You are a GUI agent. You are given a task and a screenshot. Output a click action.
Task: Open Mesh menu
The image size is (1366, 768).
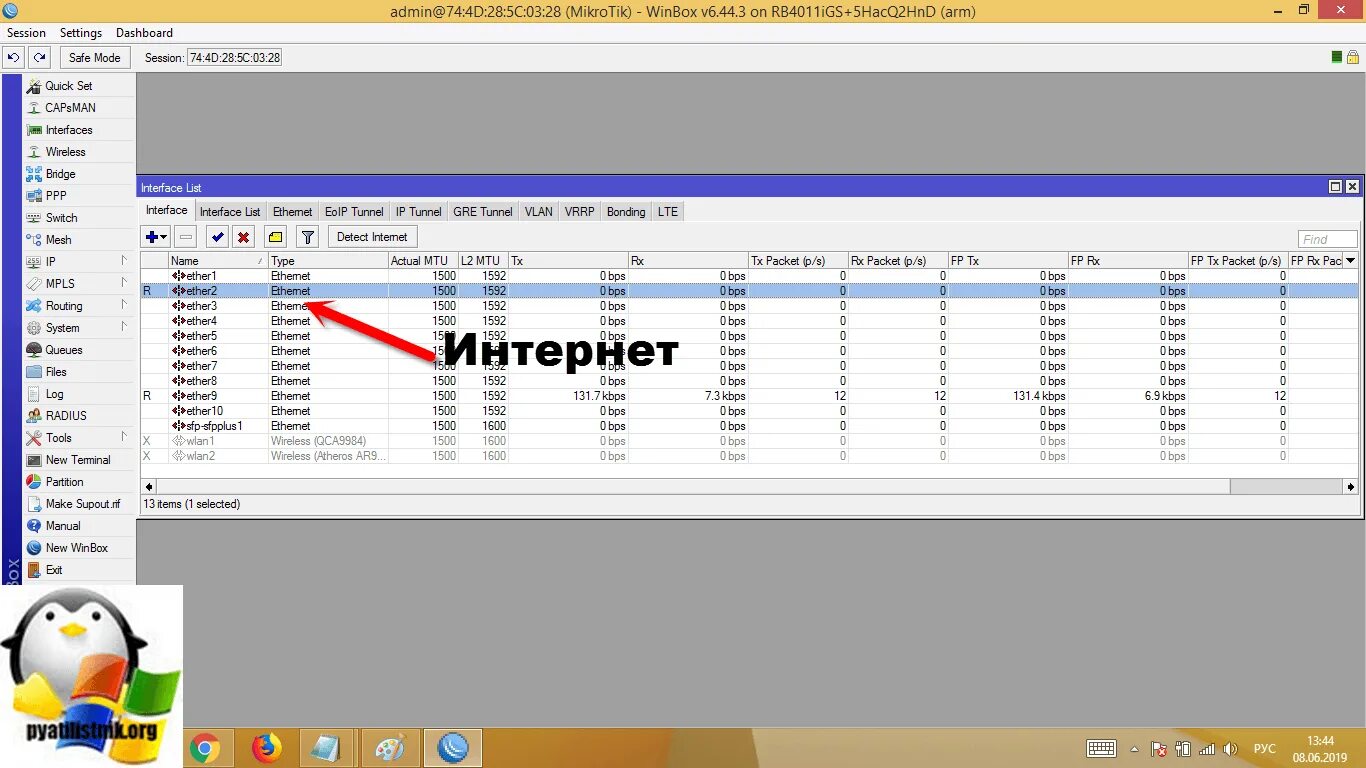point(59,240)
